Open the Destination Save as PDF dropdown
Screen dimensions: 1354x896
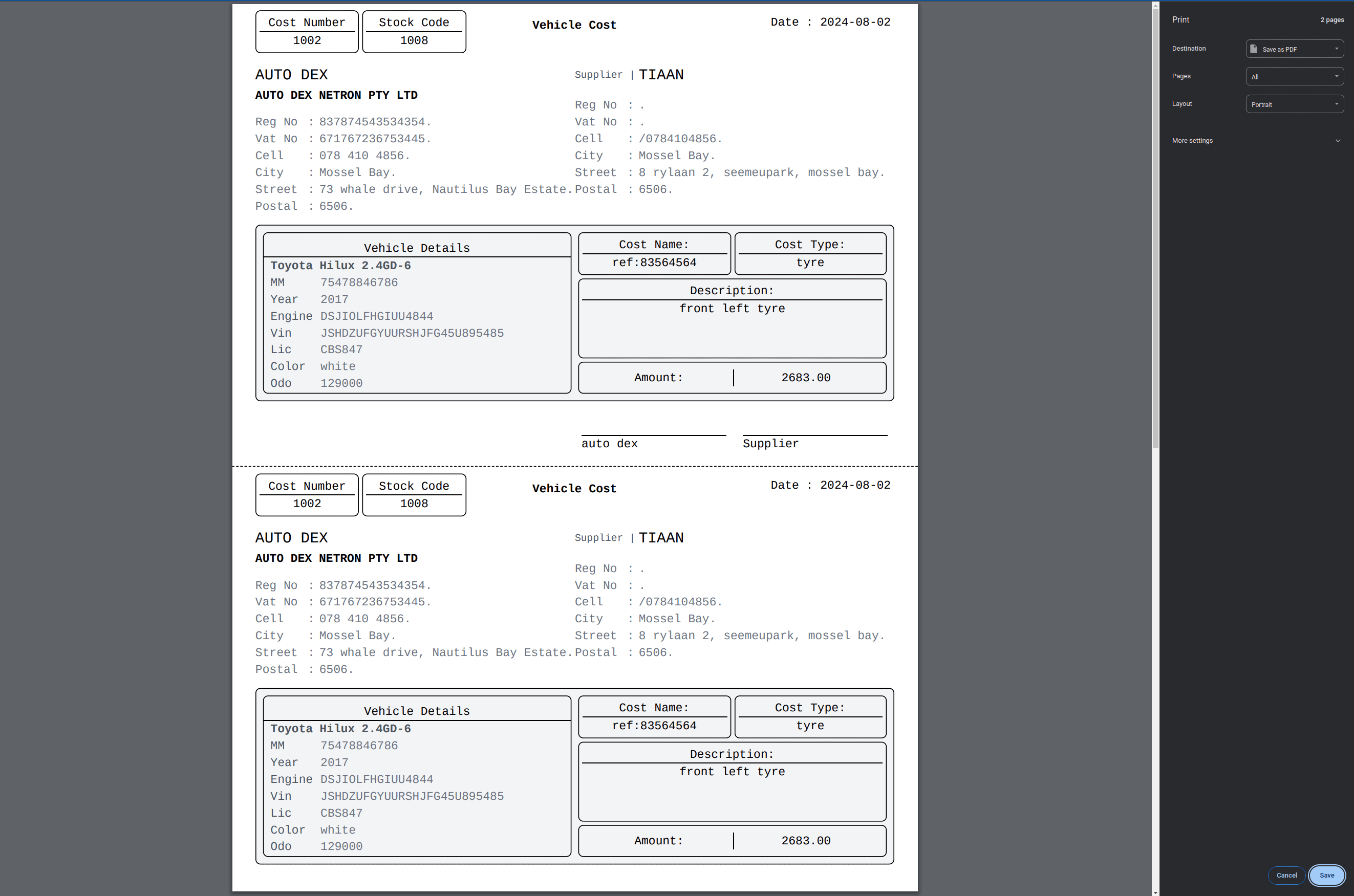coord(1294,49)
